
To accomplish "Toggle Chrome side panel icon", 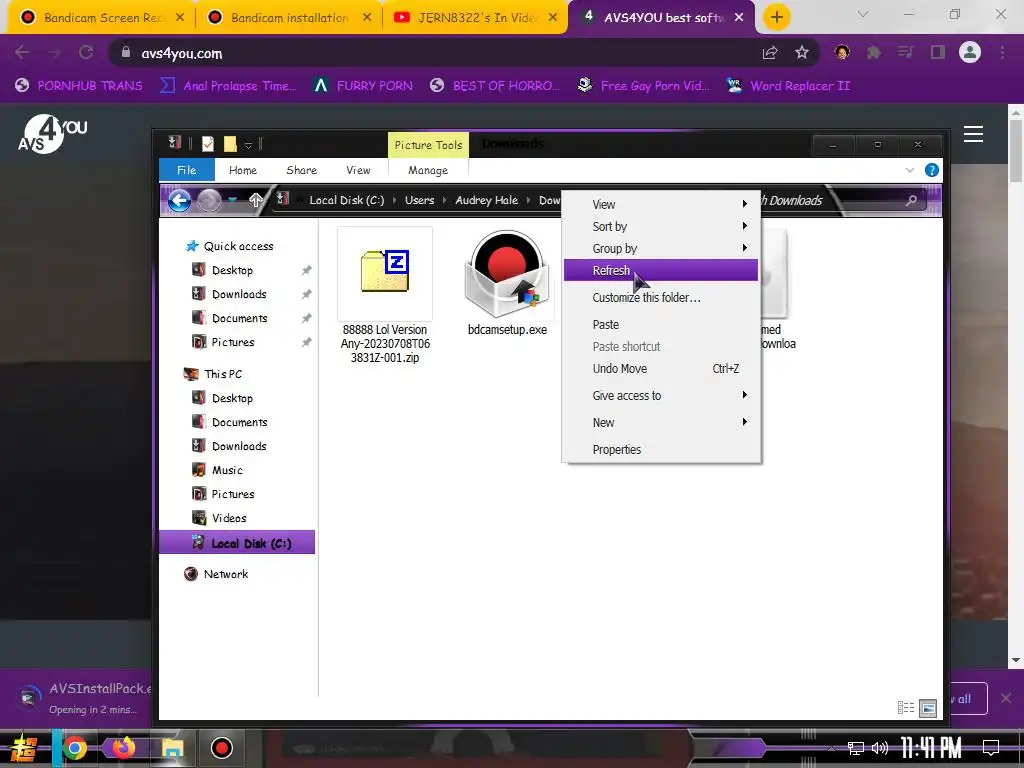I will (x=938, y=53).
